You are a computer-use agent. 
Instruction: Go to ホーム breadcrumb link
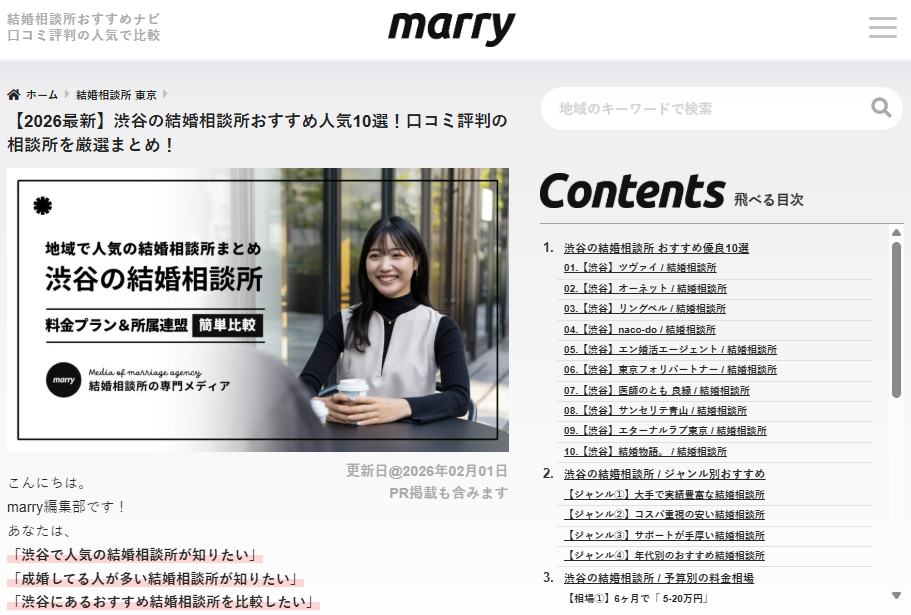tap(42, 94)
